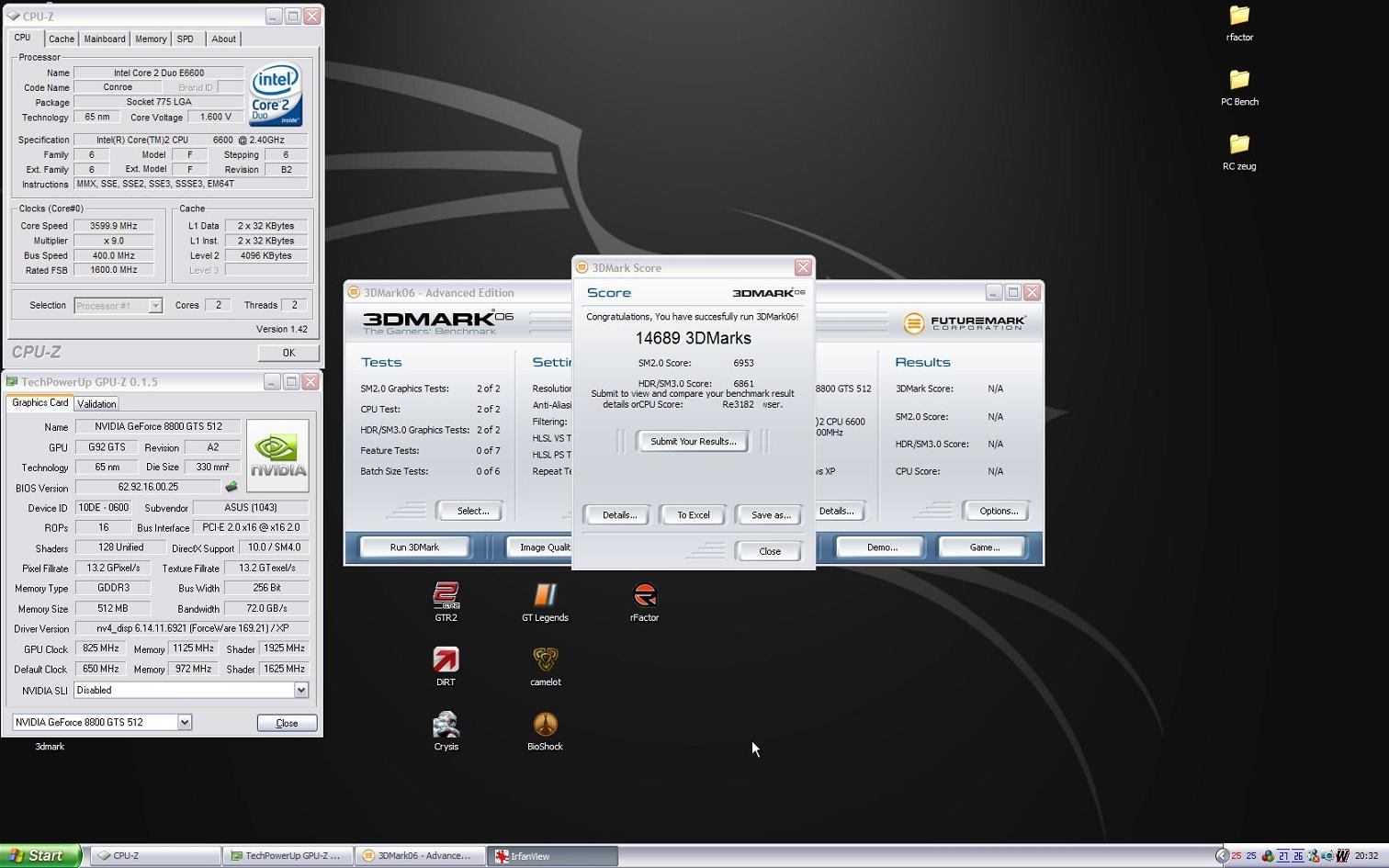Click the BIOS save chip icon in GPU-Z
1389x868 pixels.
tap(231, 487)
